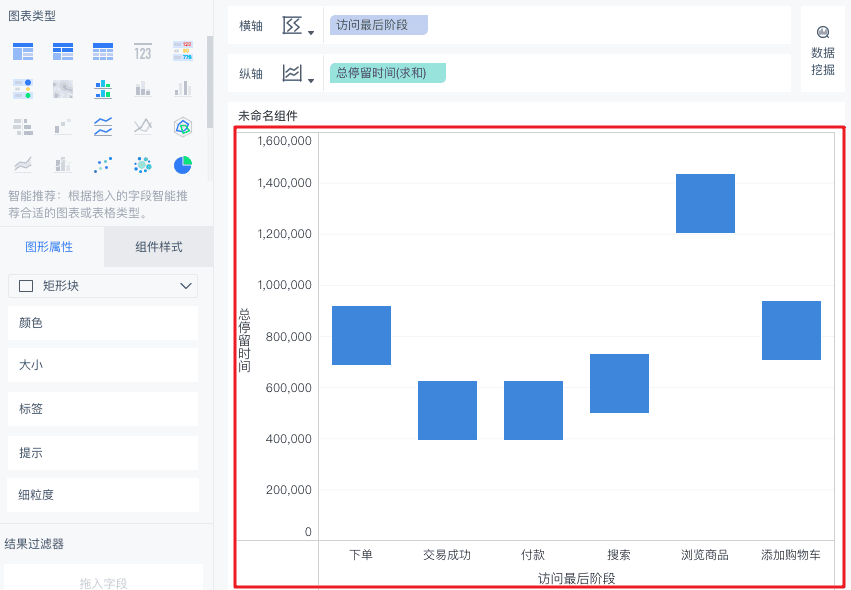
Task: Select the pie chart type
Action: (x=183, y=164)
